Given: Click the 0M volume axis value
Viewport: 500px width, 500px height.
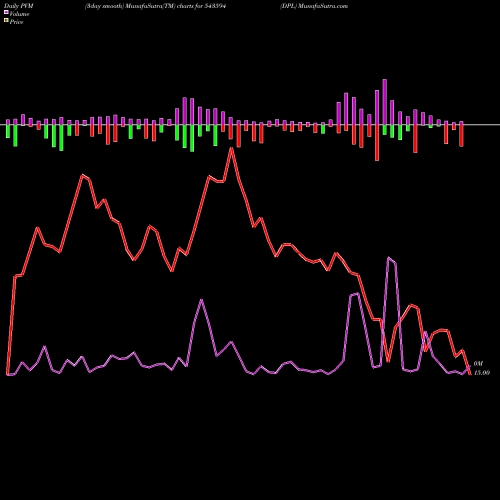Looking at the screenshot, I should 478,364.
